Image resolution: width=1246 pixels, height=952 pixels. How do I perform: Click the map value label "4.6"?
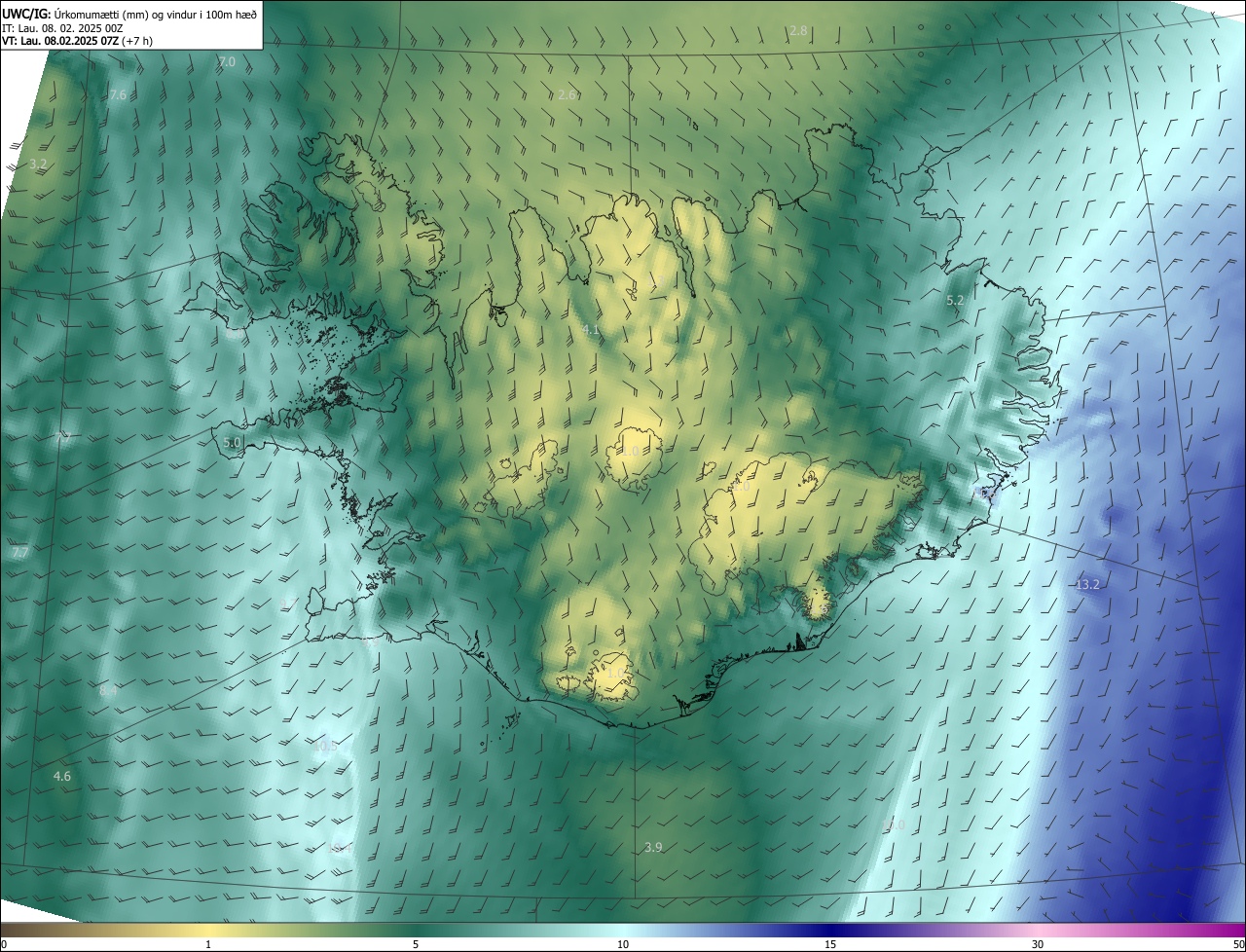pyautogui.click(x=62, y=777)
